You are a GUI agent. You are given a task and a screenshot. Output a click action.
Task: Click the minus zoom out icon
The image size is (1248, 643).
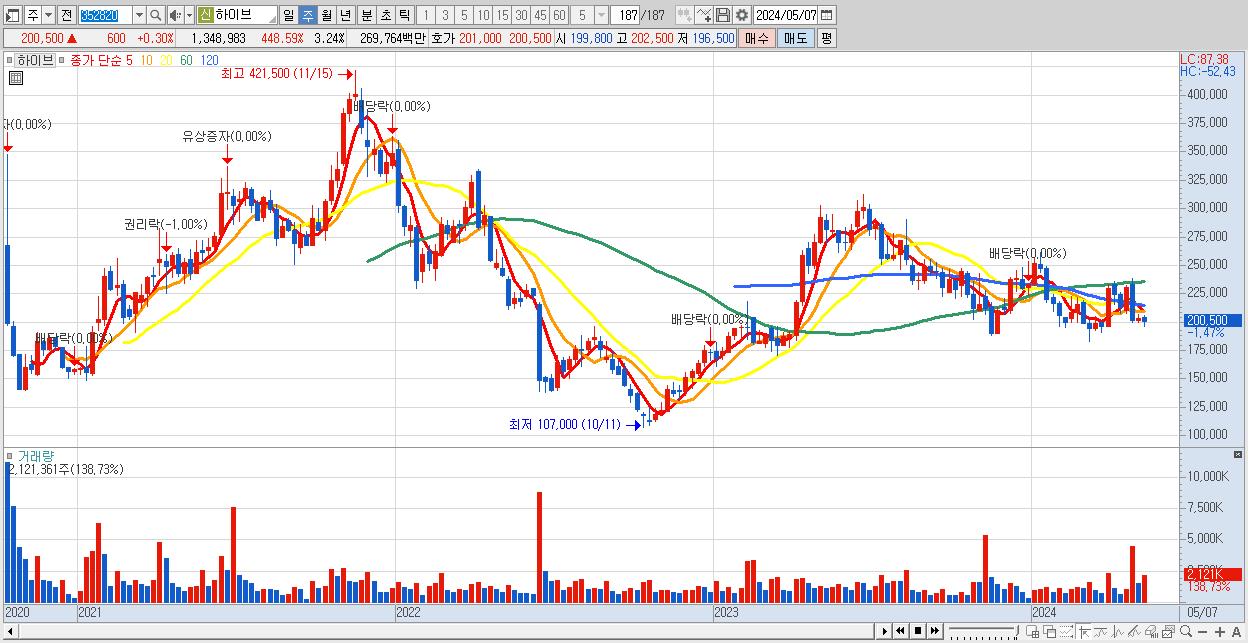(x=1202, y=632)
